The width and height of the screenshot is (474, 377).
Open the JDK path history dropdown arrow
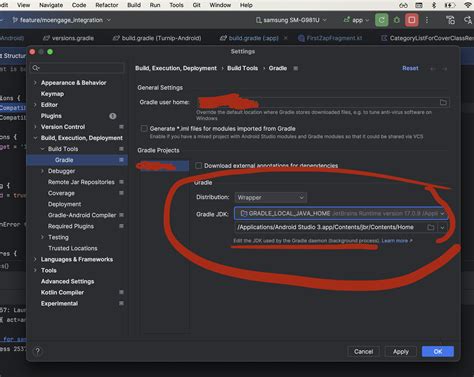coord(442,227)
